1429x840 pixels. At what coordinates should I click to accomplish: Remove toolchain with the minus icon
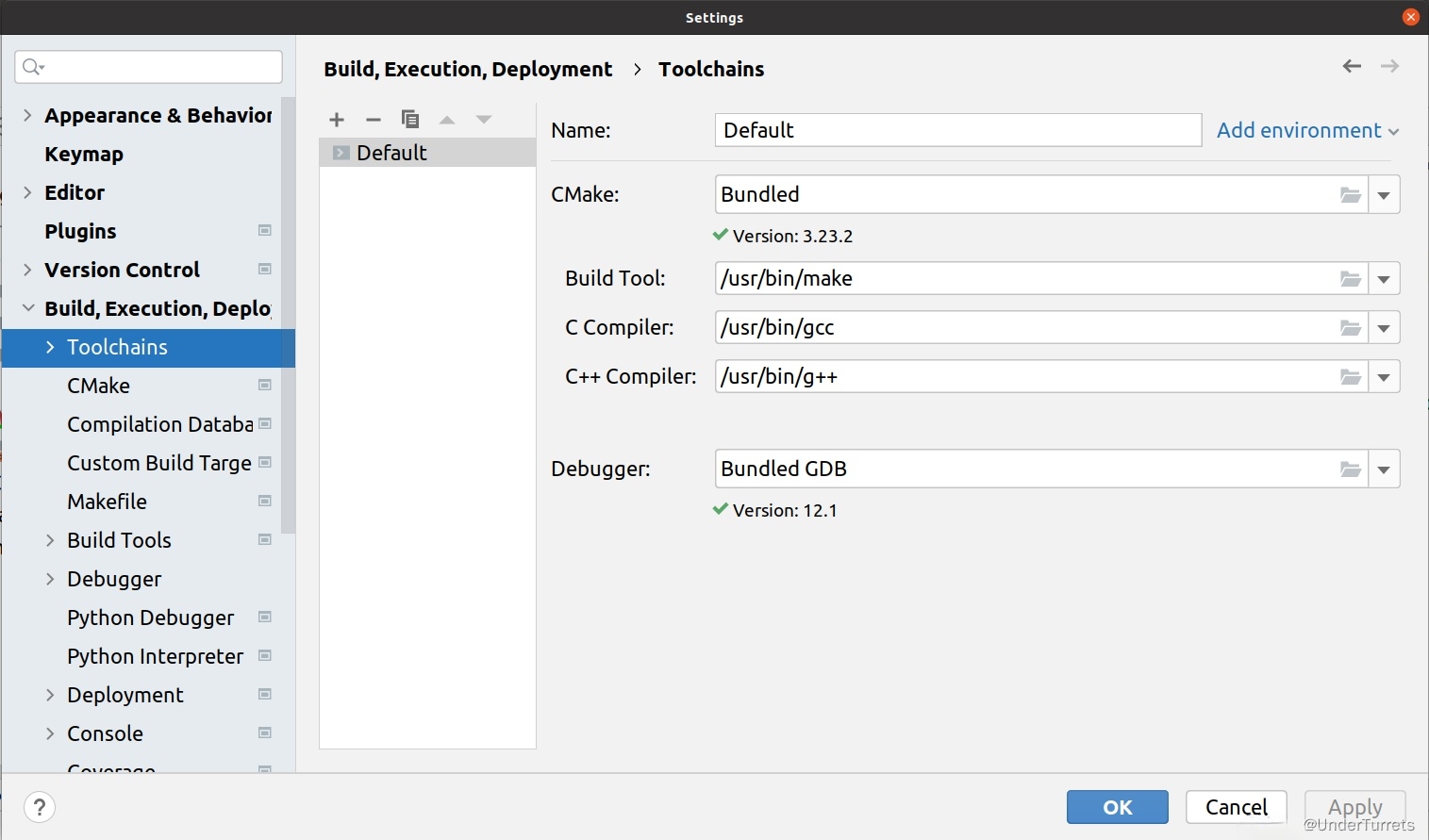[374, 120]
